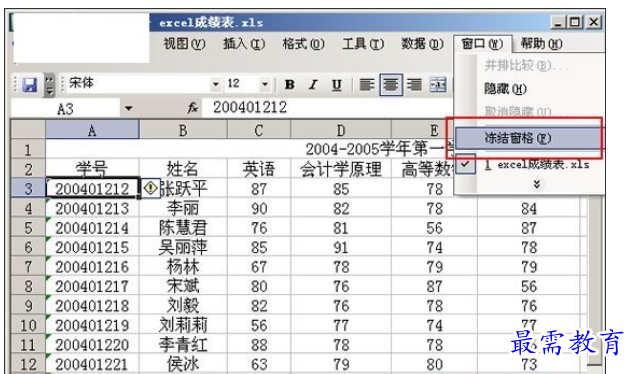
Task: Click the Save icon in the toolbar
Action: [x=29, y=85]
